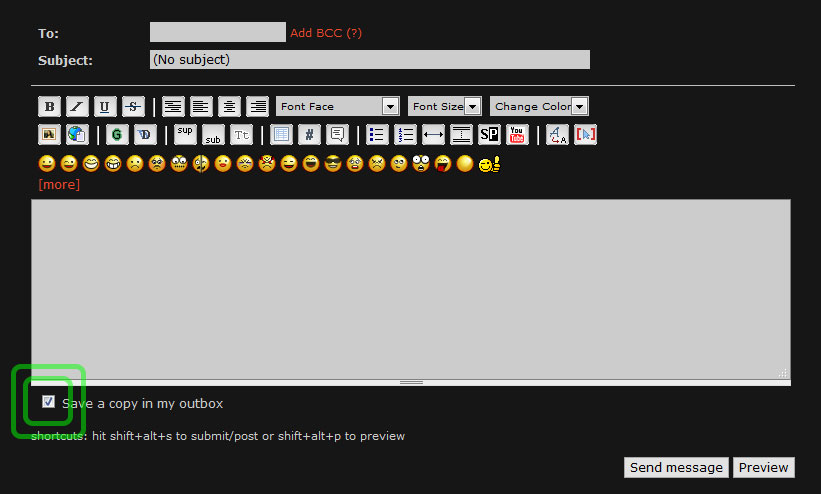Viewport: 821px width, 494px height.
Task: Insert an unordered bullet list
Action: (377, 135)
